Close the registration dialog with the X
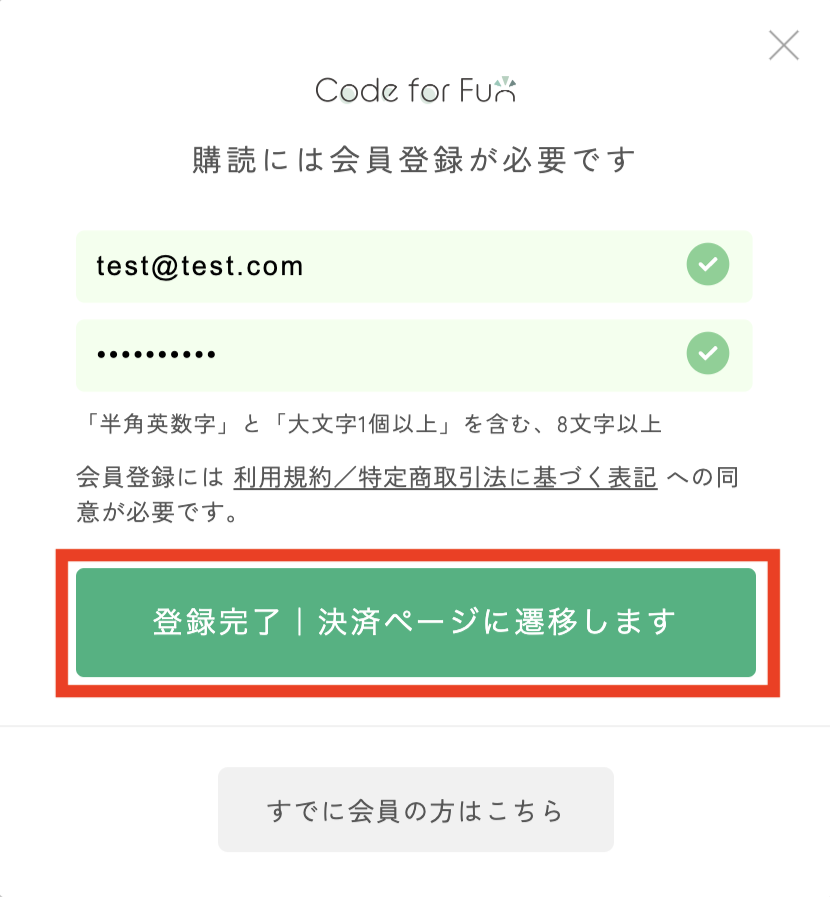 (784, 46)
